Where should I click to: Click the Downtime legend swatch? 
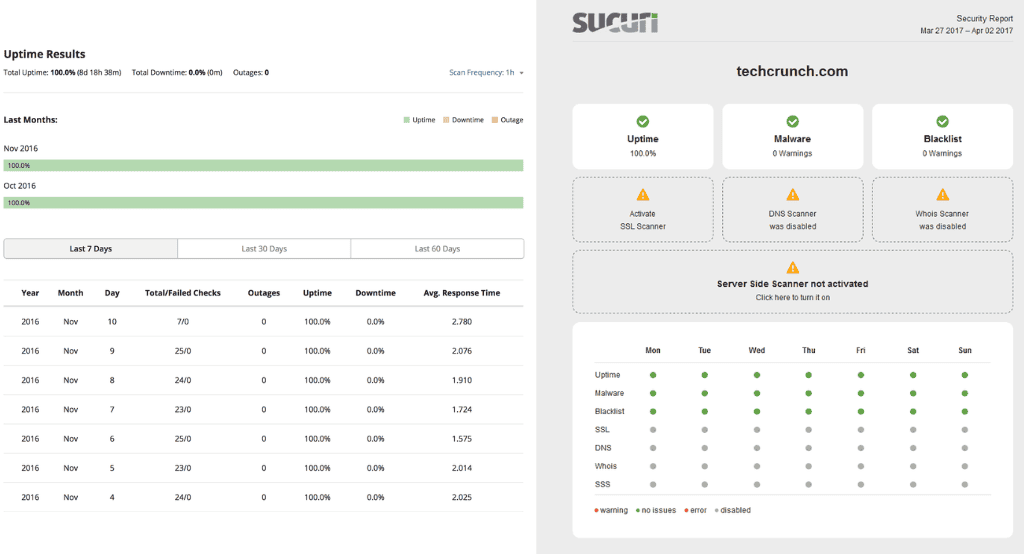click(446, 120)
